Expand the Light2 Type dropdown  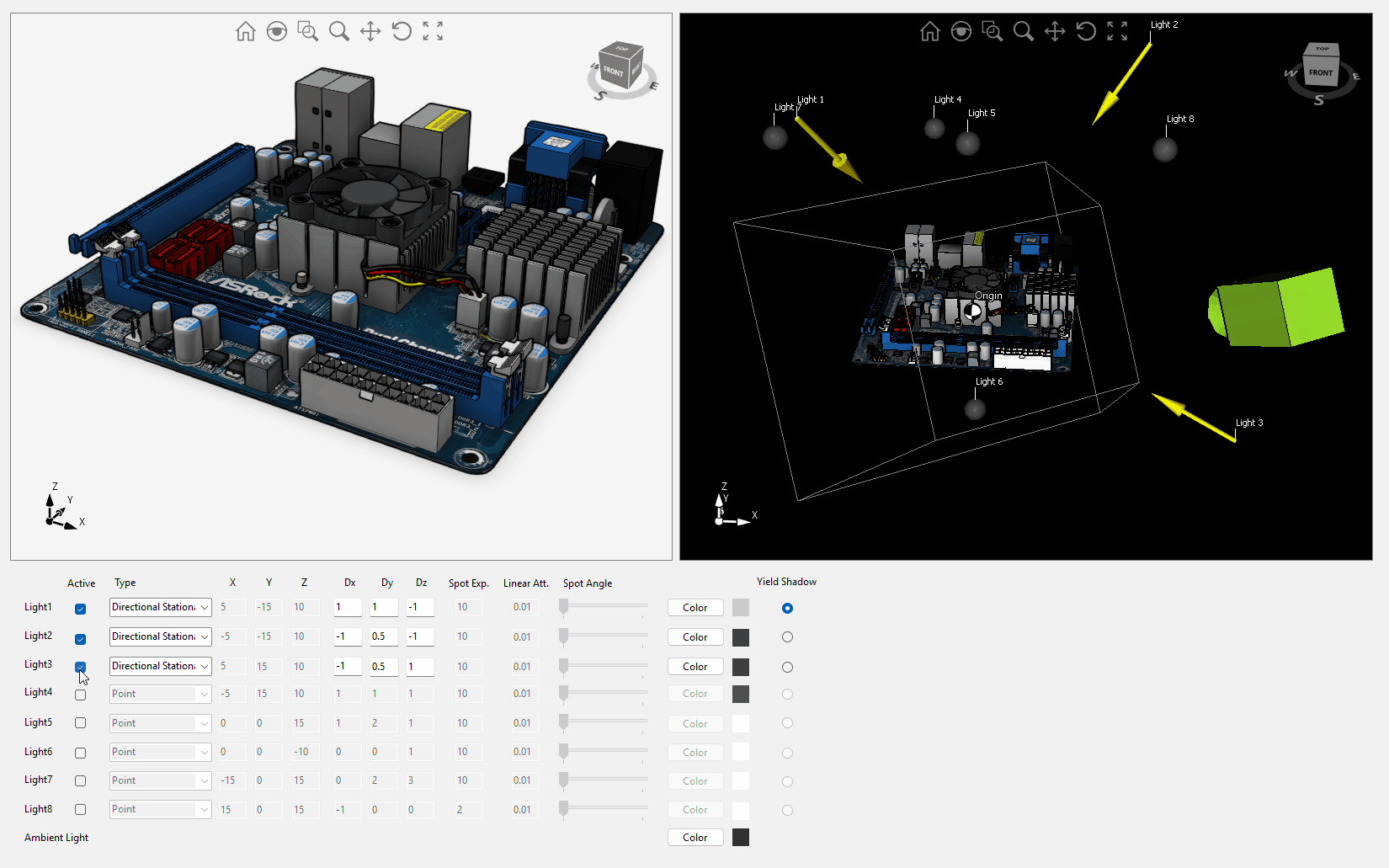(x=160, y=637)
